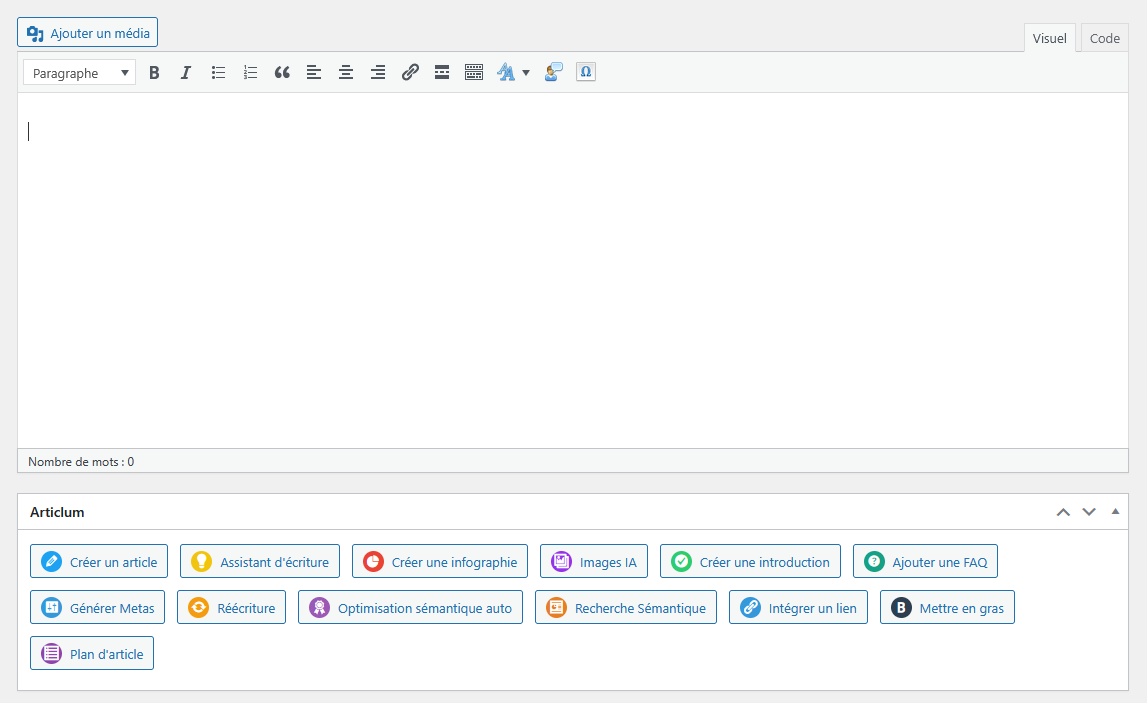The height and width of the screenshot is (703, 1147).
Task: Insert a bulleted list
Action: (218, 73)
